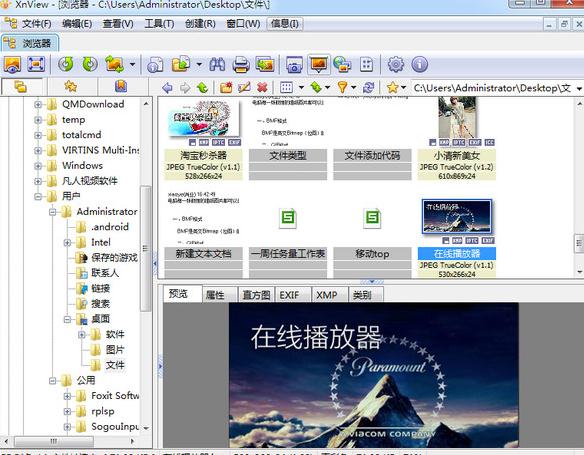This screenshot has width=584, height=455.
Task: Expand the 软件 folder node
Action: pos(82,334)
